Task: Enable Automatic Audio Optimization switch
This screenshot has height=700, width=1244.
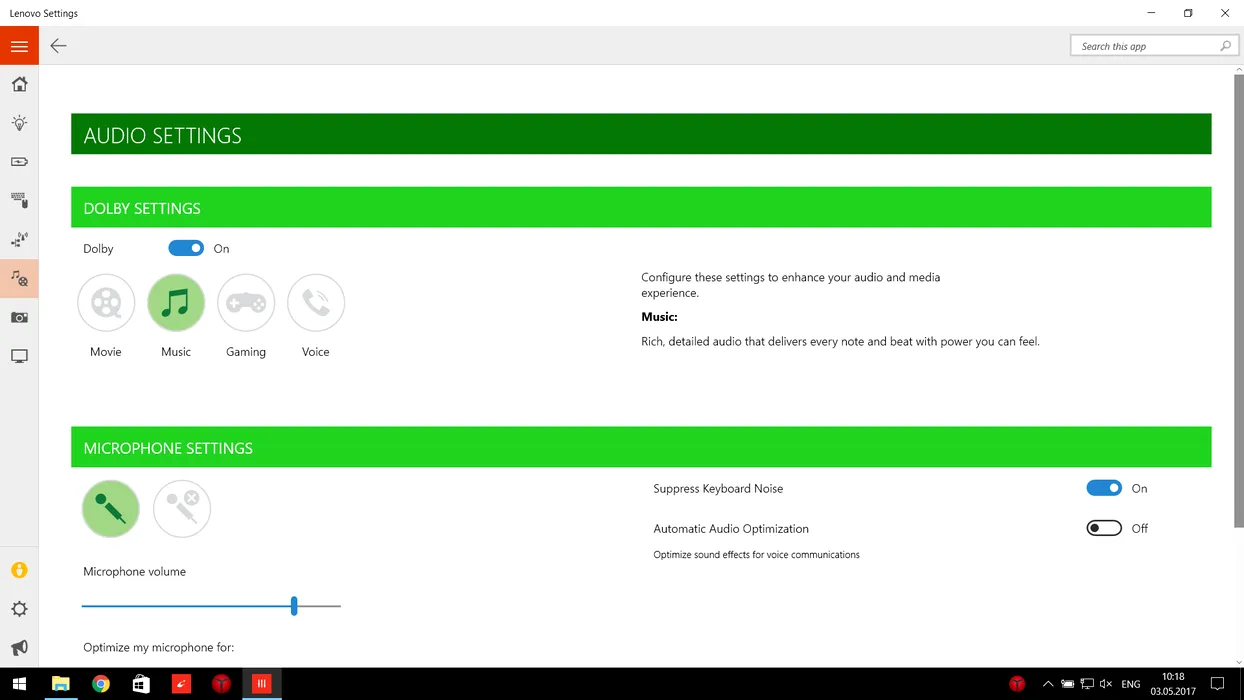Action: [1104, 529]
